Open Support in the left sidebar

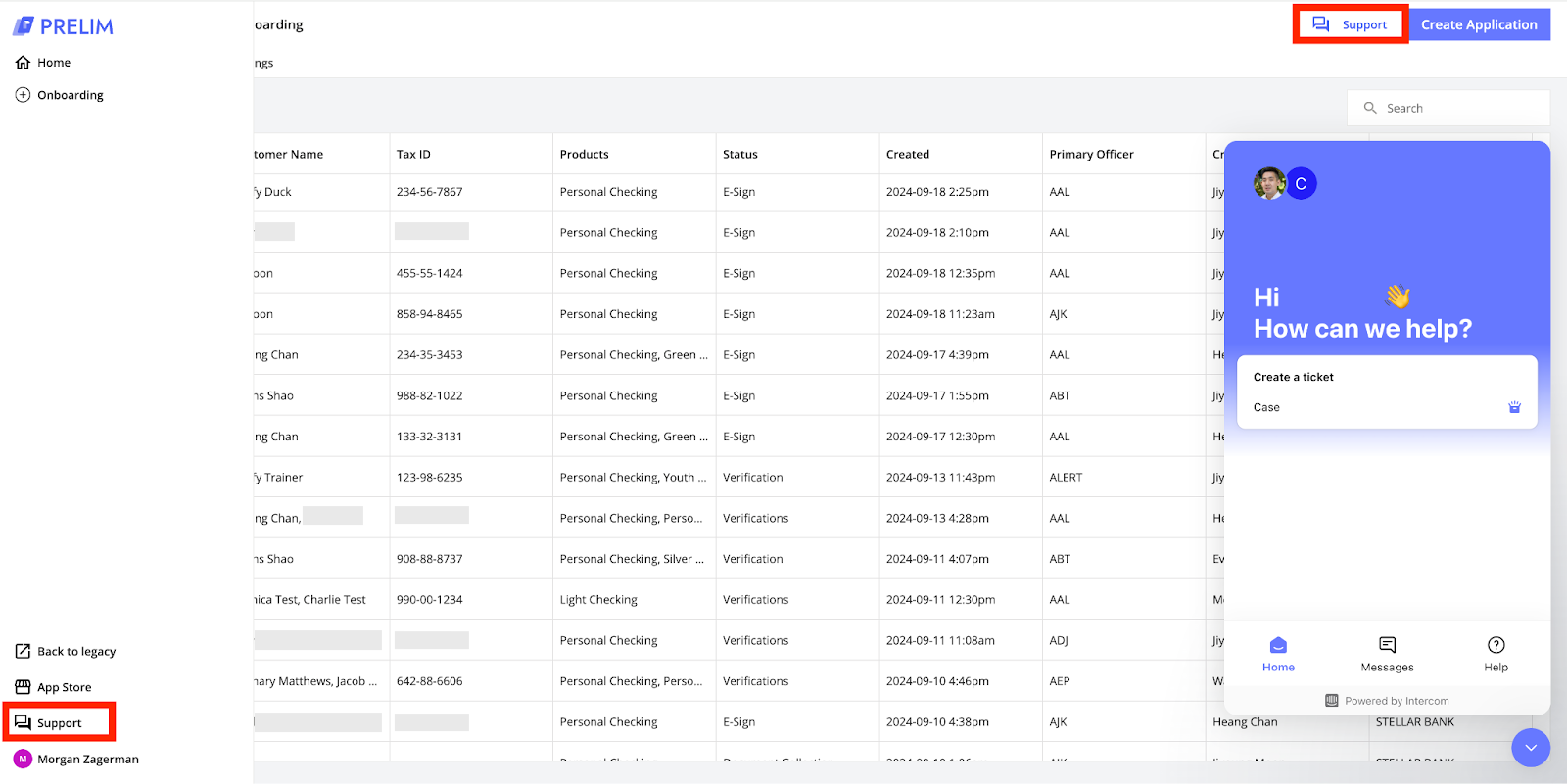(59, 723)
